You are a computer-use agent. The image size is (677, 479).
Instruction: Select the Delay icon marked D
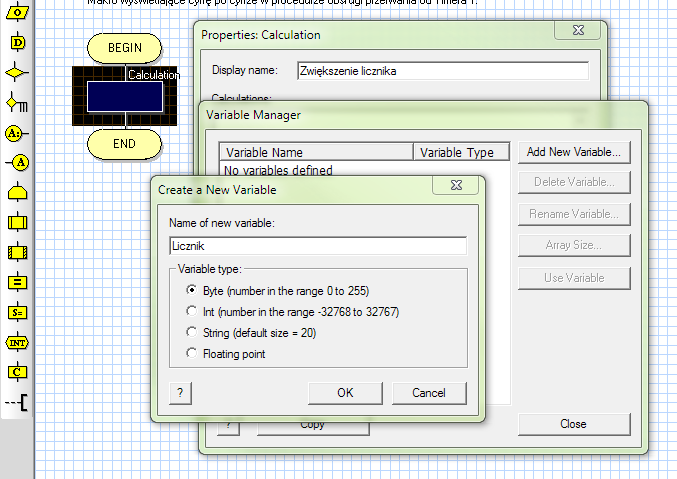click(17, 42)
